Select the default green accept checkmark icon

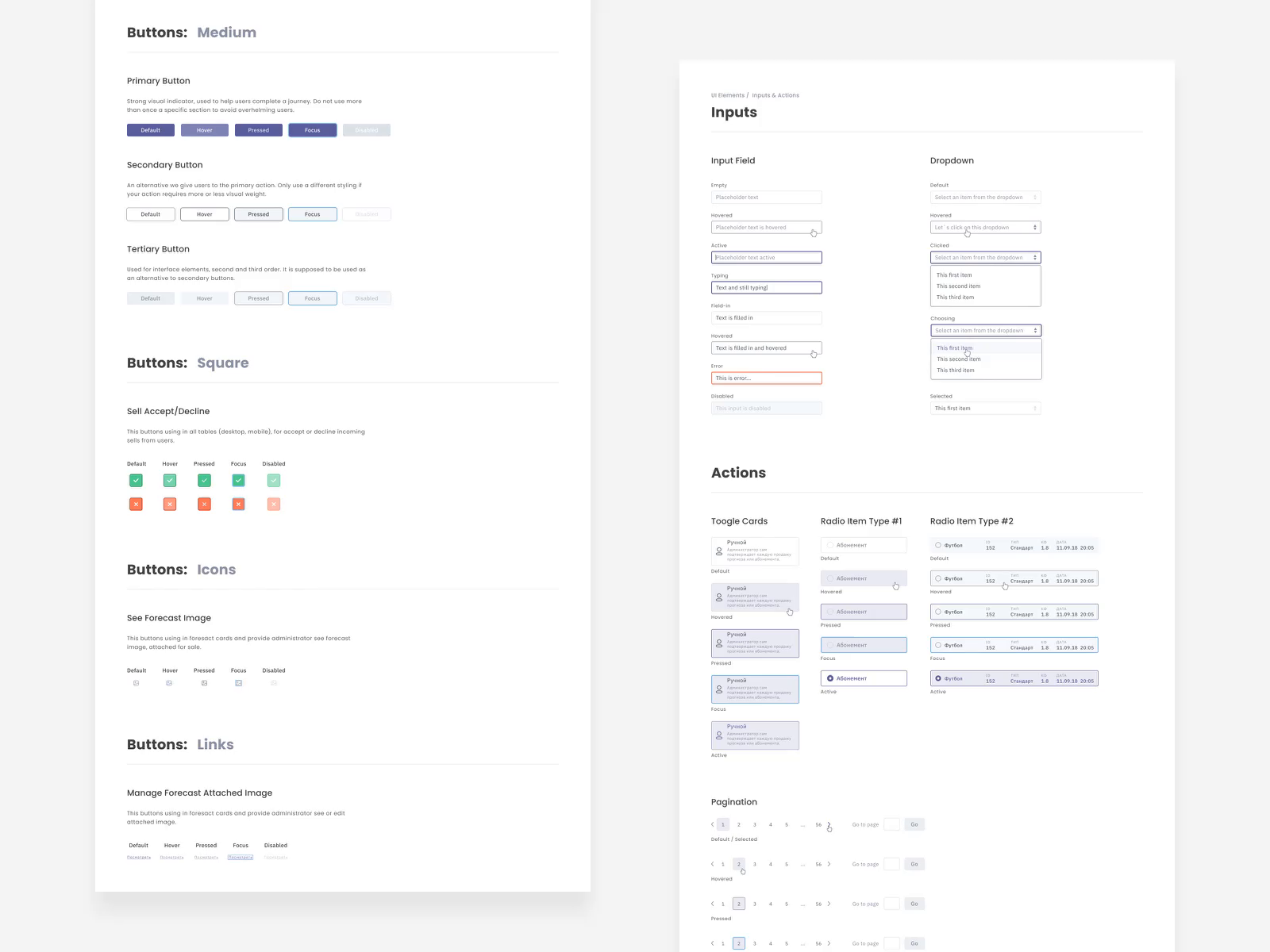[136, 480]
